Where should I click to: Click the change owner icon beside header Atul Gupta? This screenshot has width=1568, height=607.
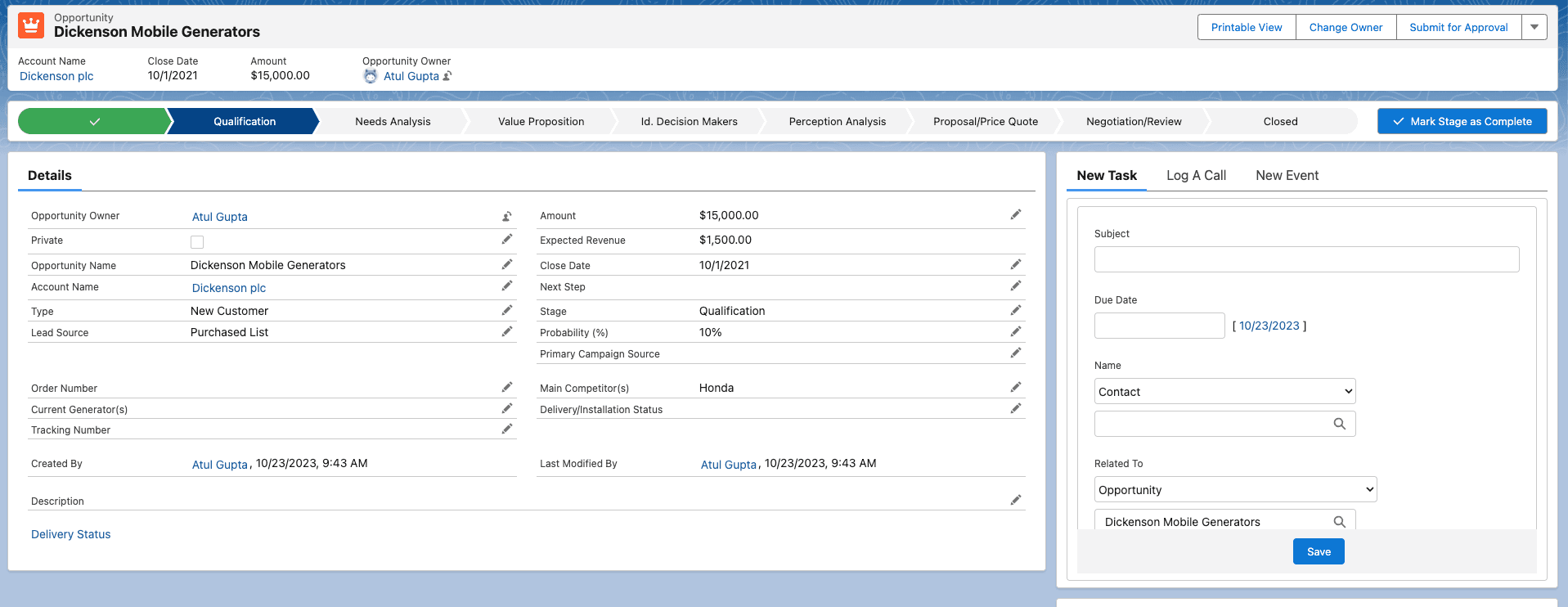point(447,76)
